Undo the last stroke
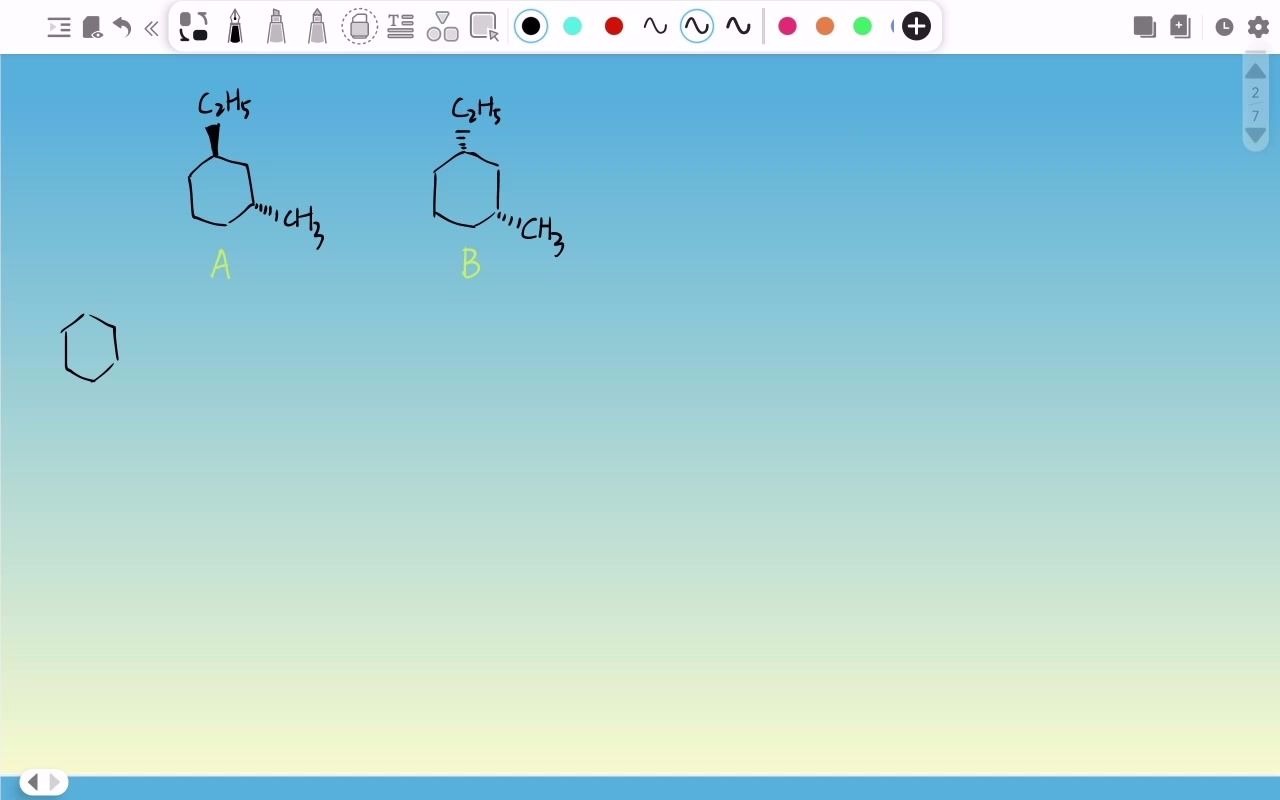Image resolution: width=1280 pixels, height=800 pixels. tap(122, 27)
